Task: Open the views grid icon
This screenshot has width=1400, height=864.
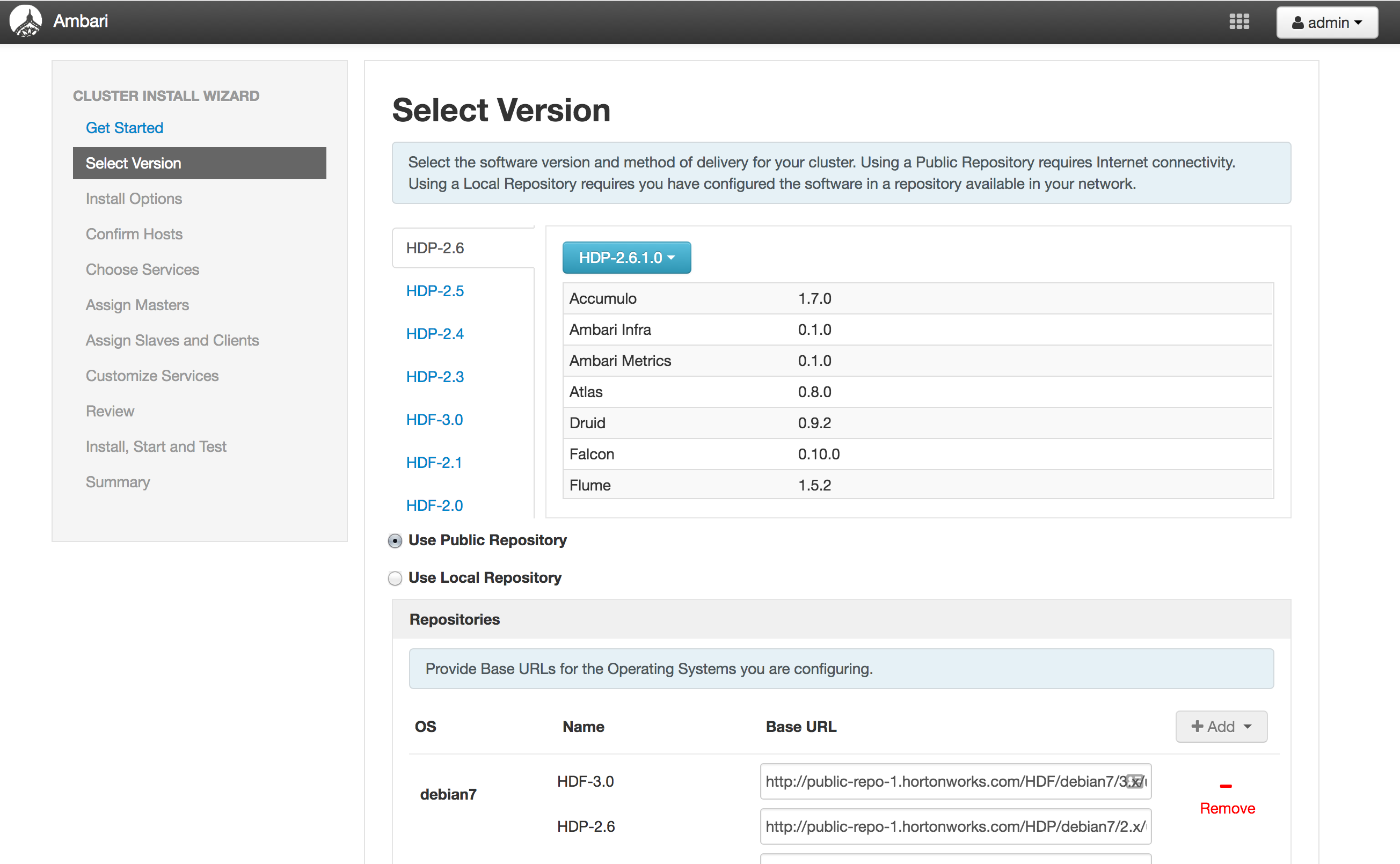Action: (x=1239, y=21)
